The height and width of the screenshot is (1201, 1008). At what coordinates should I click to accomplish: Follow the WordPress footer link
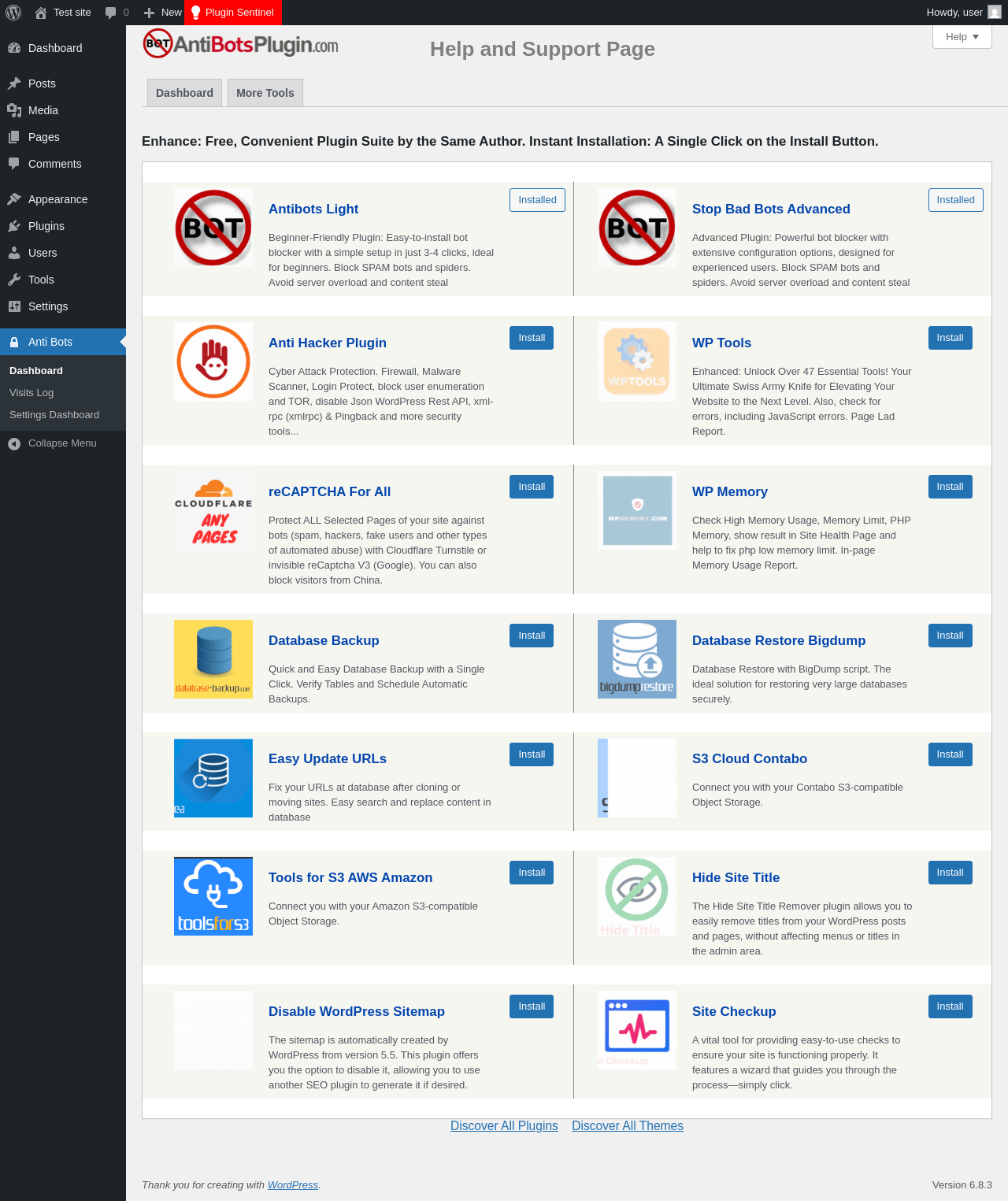(x=293, y=1185)
